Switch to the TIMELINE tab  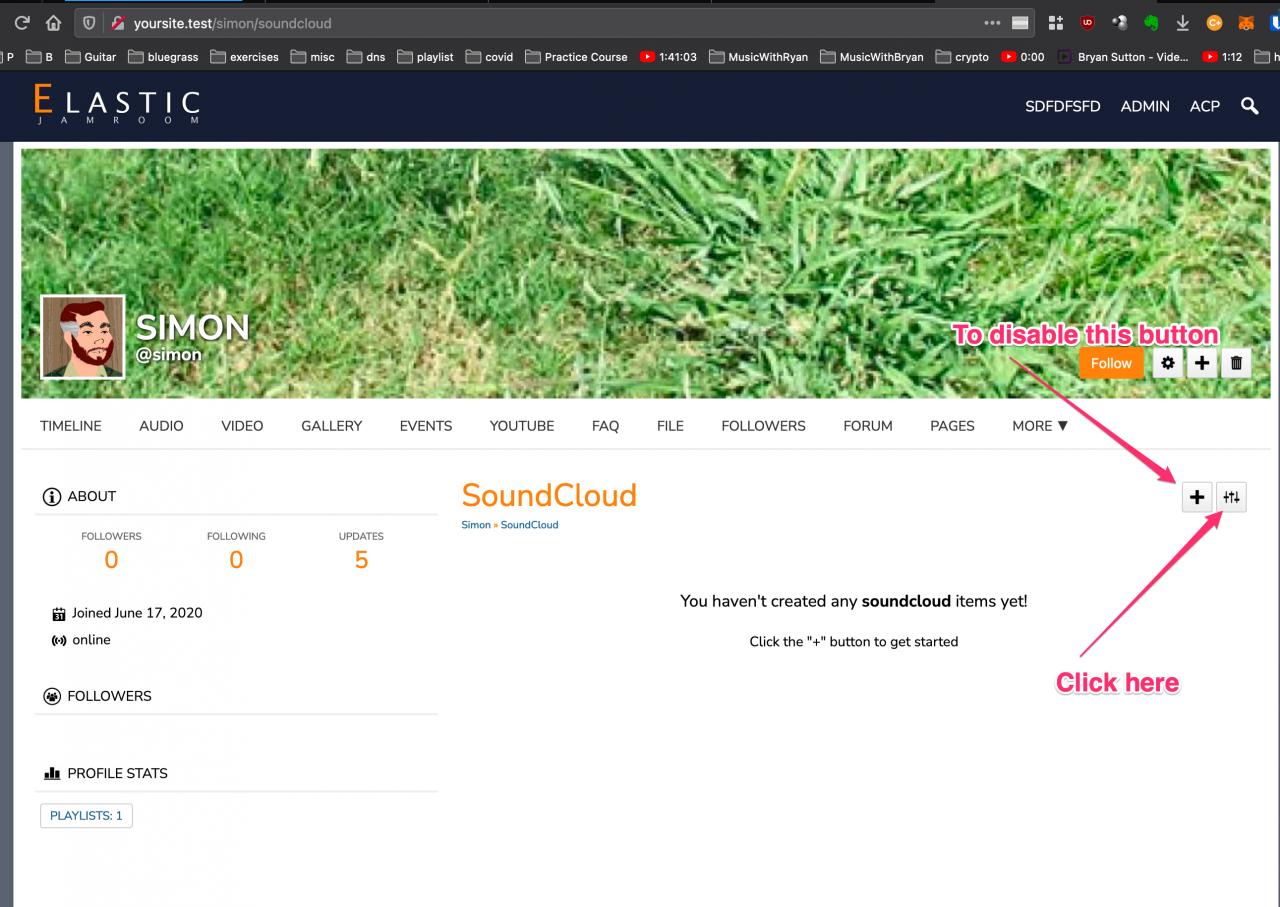coord(71,426)
